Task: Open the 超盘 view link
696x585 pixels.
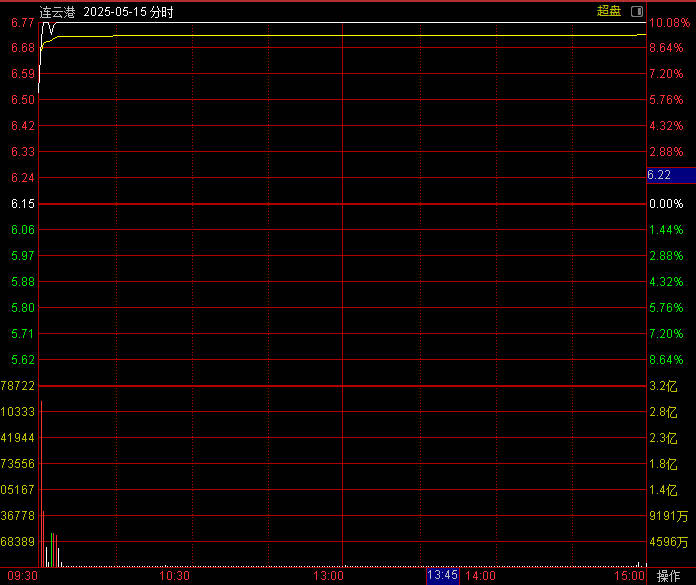Action: coord(608,11)
